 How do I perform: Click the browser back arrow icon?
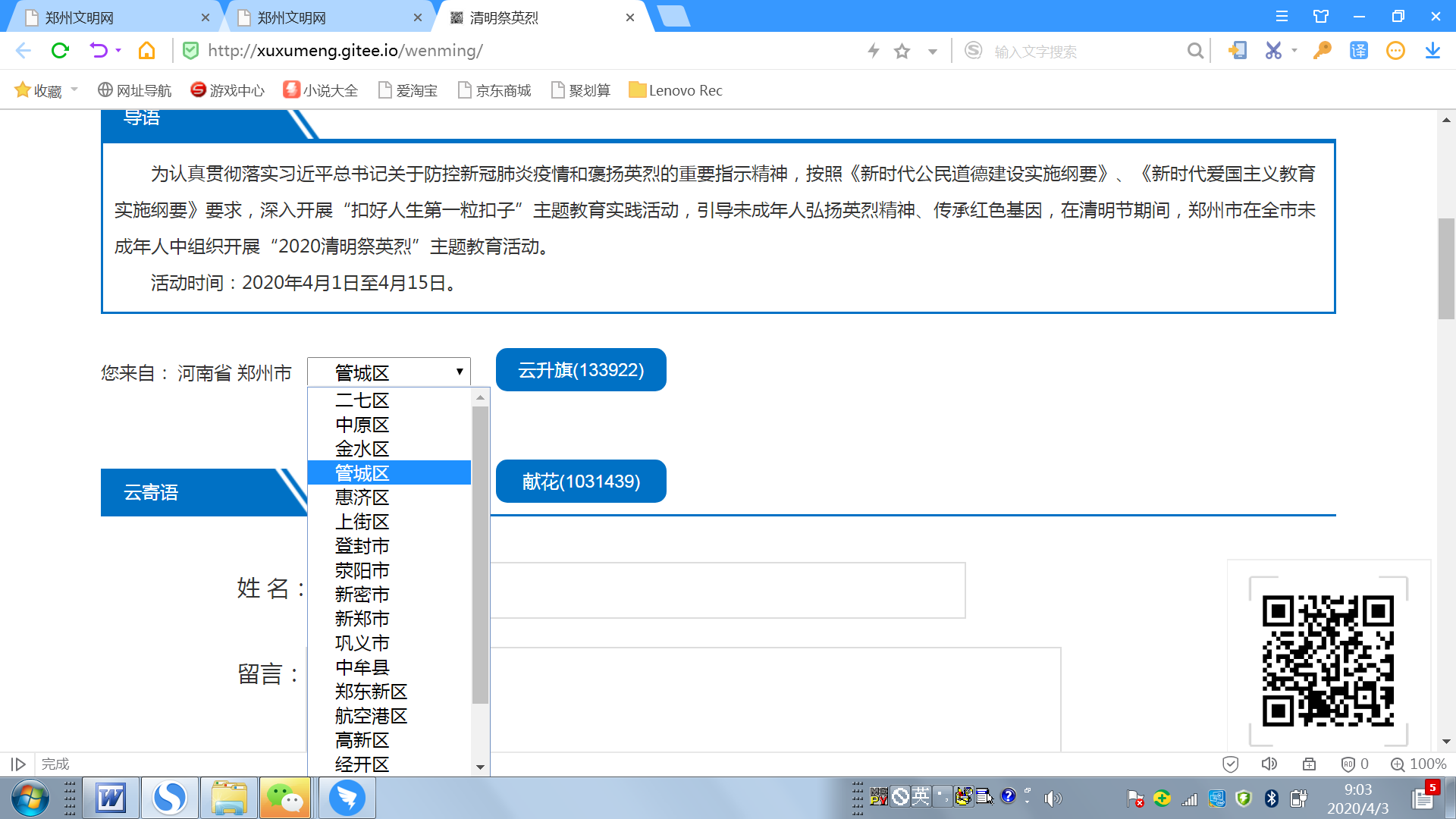[24, 51]
